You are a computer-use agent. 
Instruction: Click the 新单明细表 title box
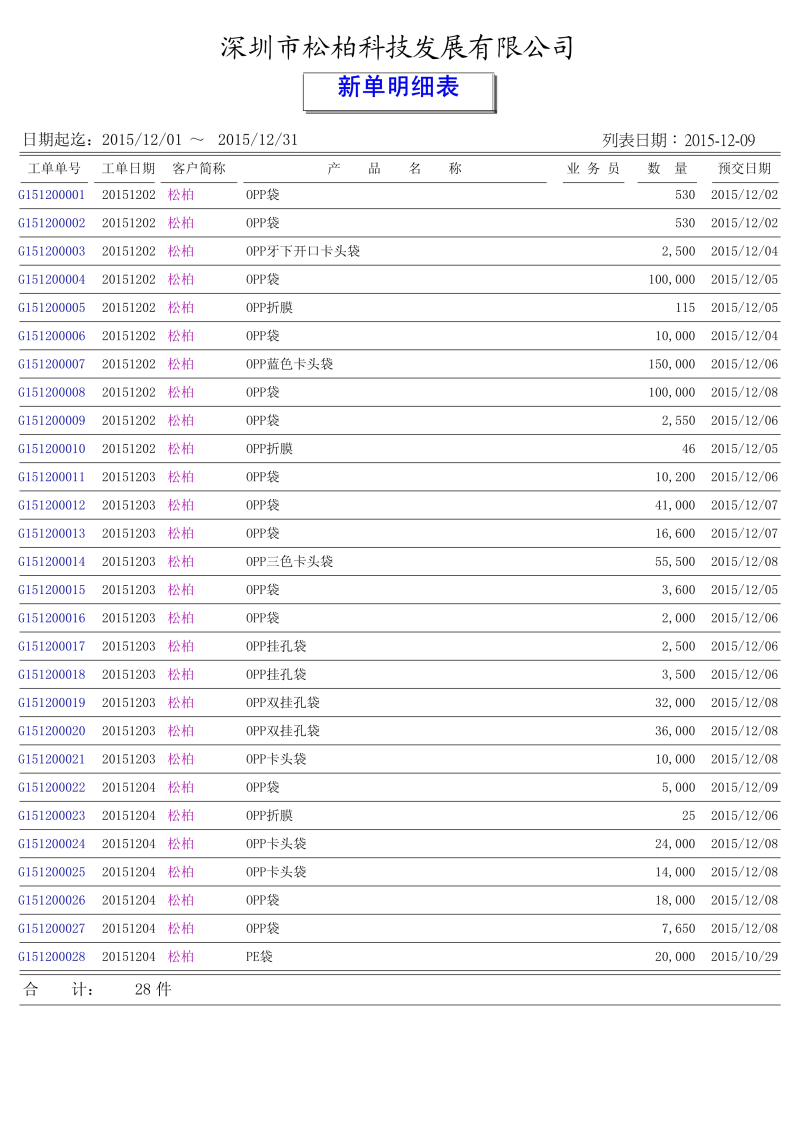398,90
